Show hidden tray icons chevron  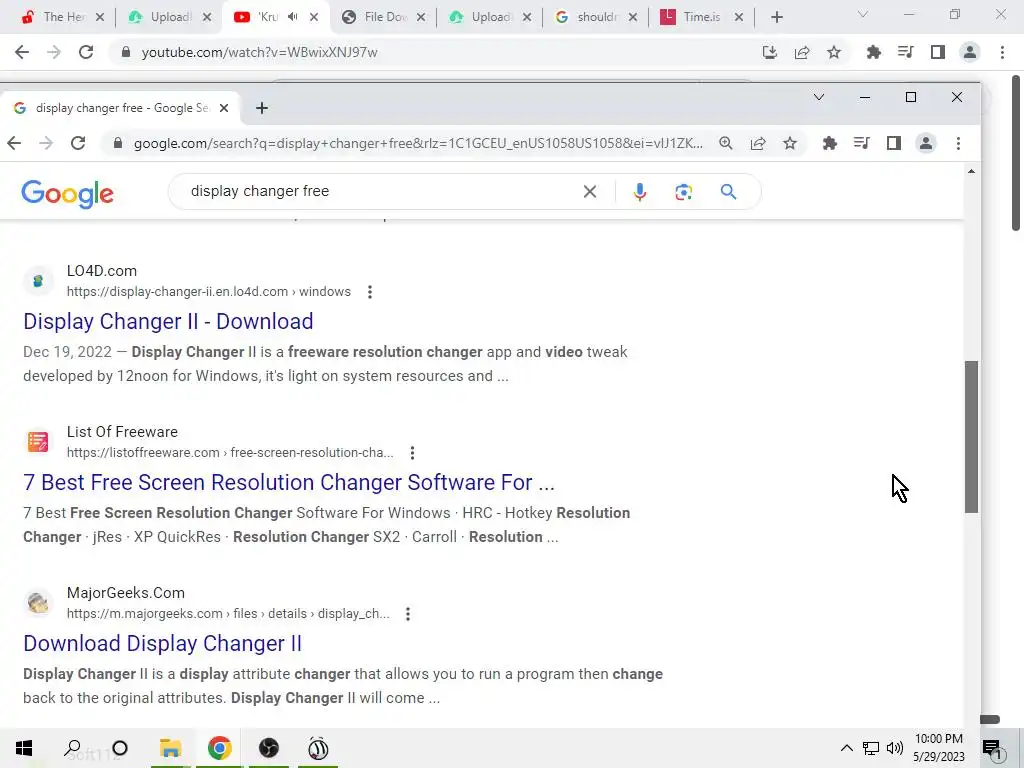coord(846,748)
